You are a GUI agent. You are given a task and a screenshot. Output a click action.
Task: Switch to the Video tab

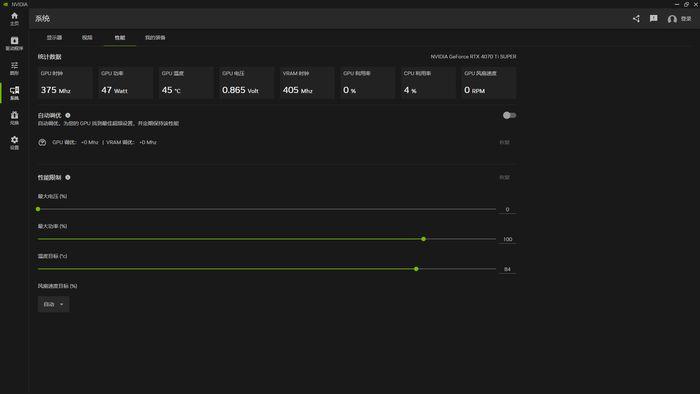click(87, 37)
